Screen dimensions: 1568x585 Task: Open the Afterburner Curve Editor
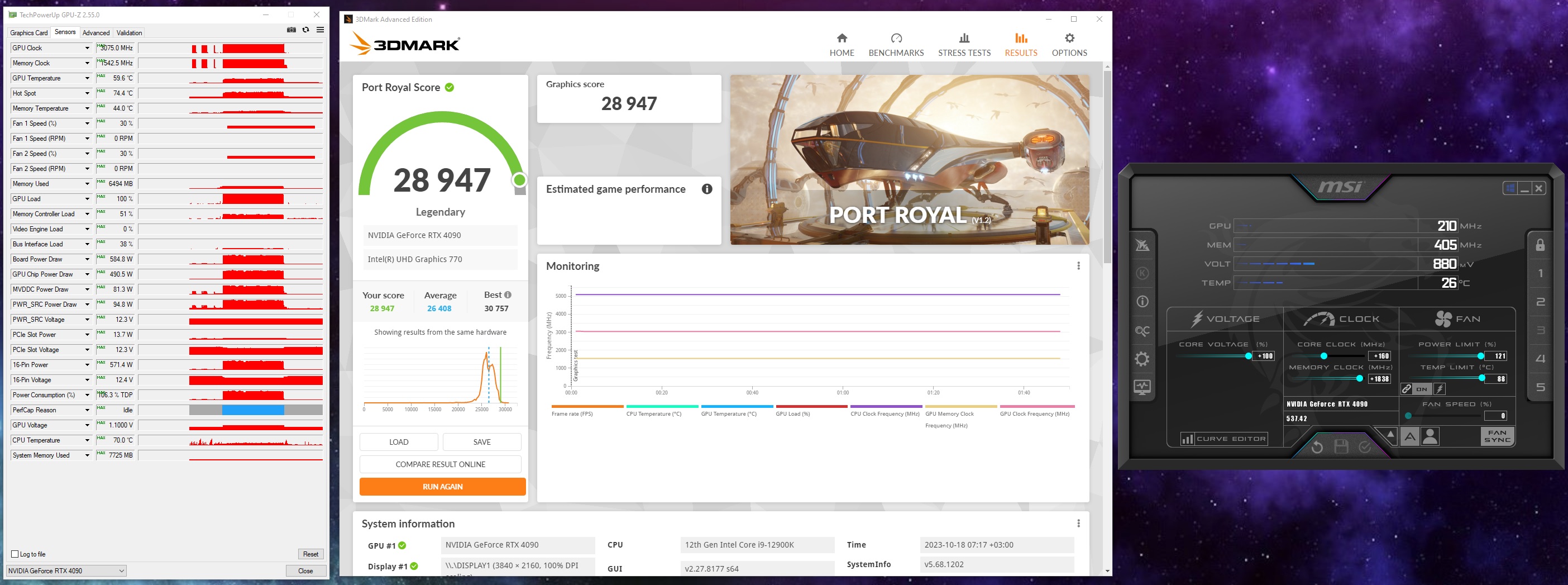pos(1223,439)
